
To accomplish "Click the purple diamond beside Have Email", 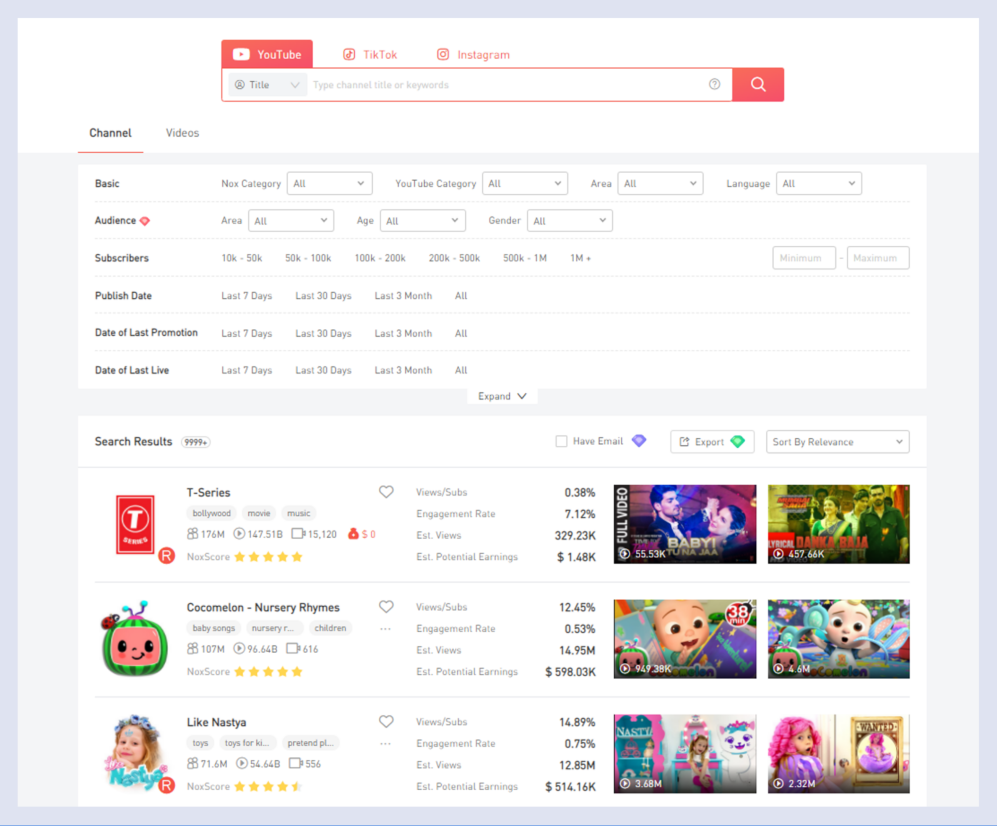I will coord(639,441).
